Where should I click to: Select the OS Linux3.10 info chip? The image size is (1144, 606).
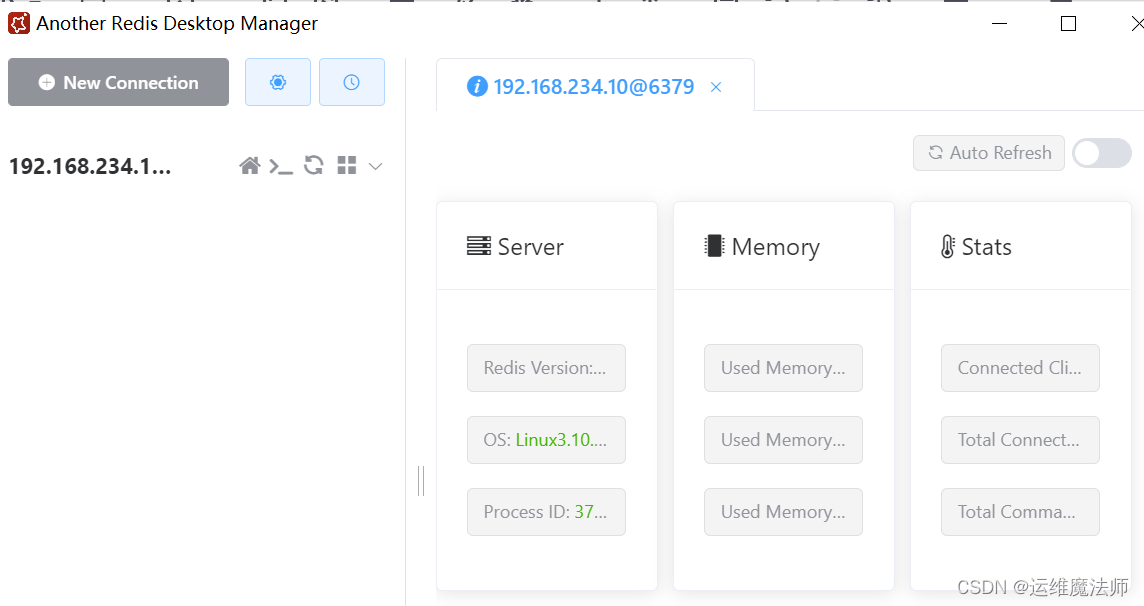(546, 440)
